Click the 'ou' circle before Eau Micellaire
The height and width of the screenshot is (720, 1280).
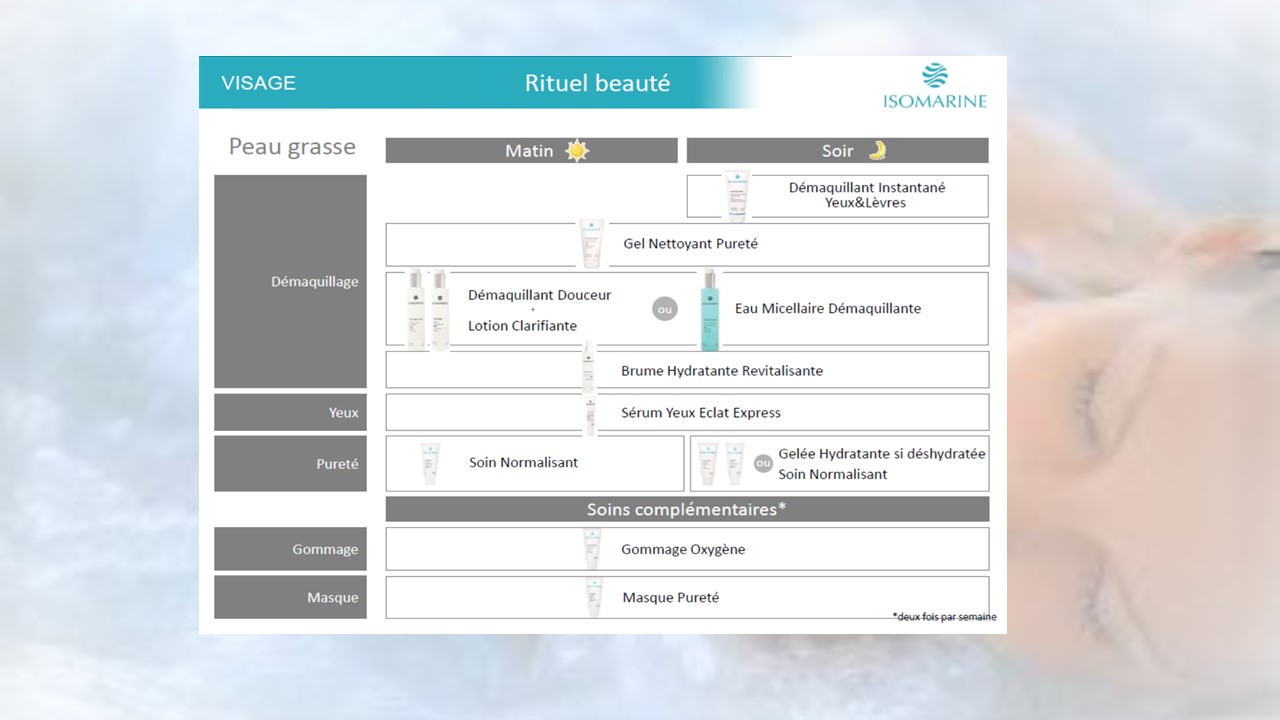pos(664,309)
